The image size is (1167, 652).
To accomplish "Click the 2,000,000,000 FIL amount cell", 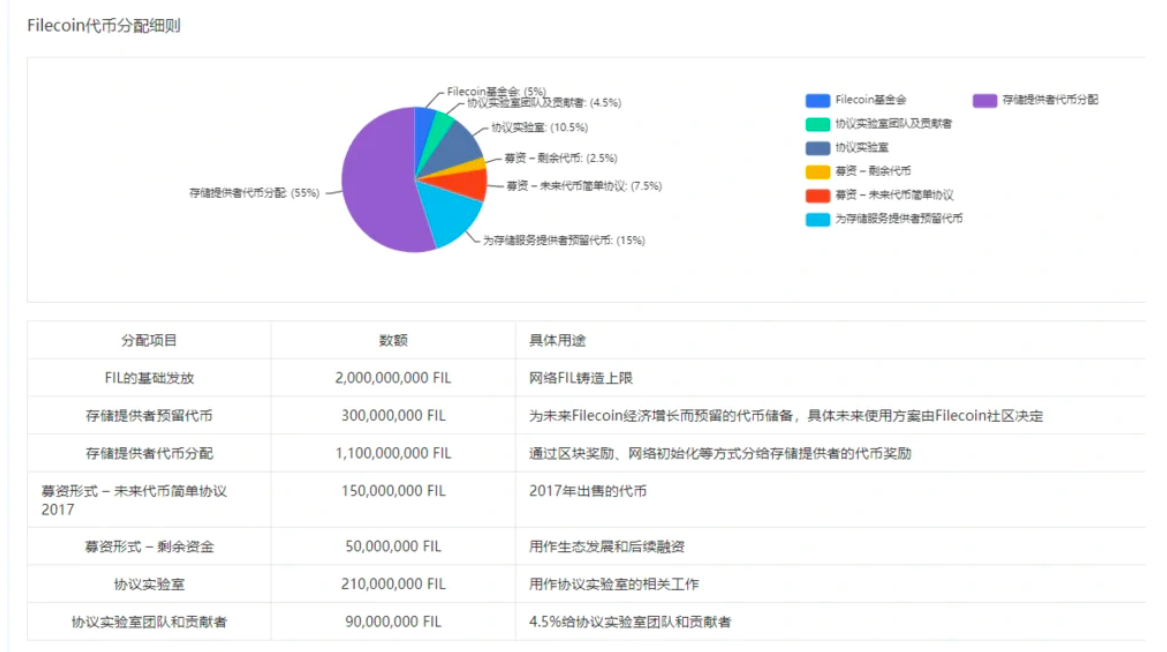I will point(393,378).
